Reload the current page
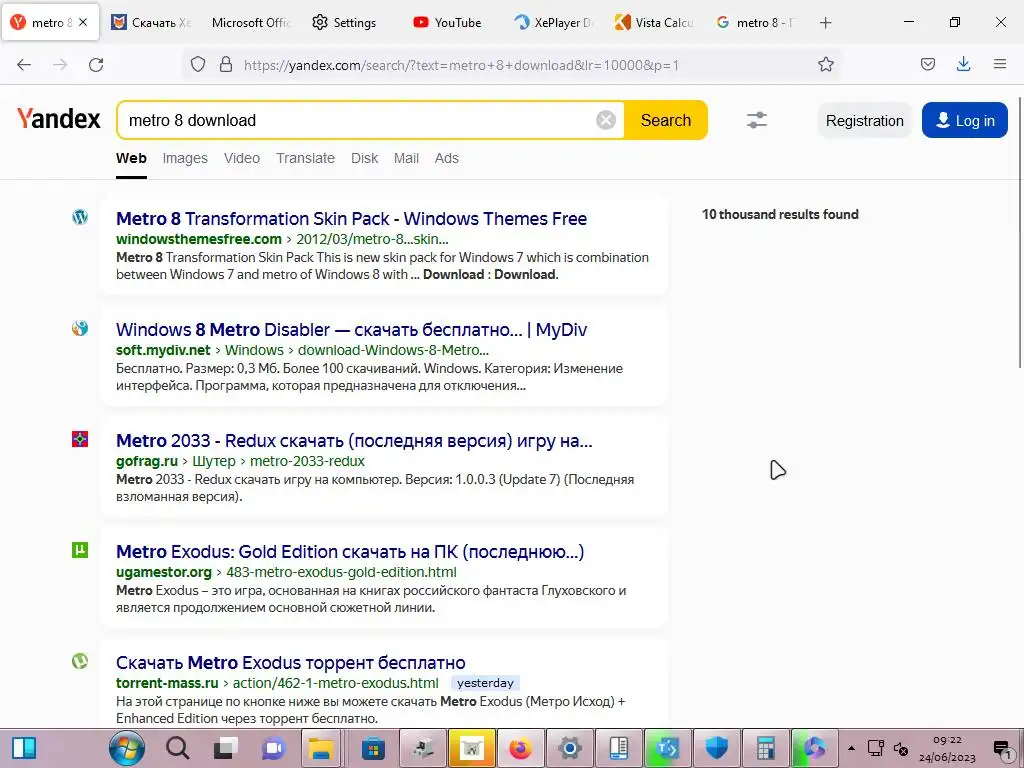Image resolution: width=1024 pixels, height=768 pixels. point(96,65)
